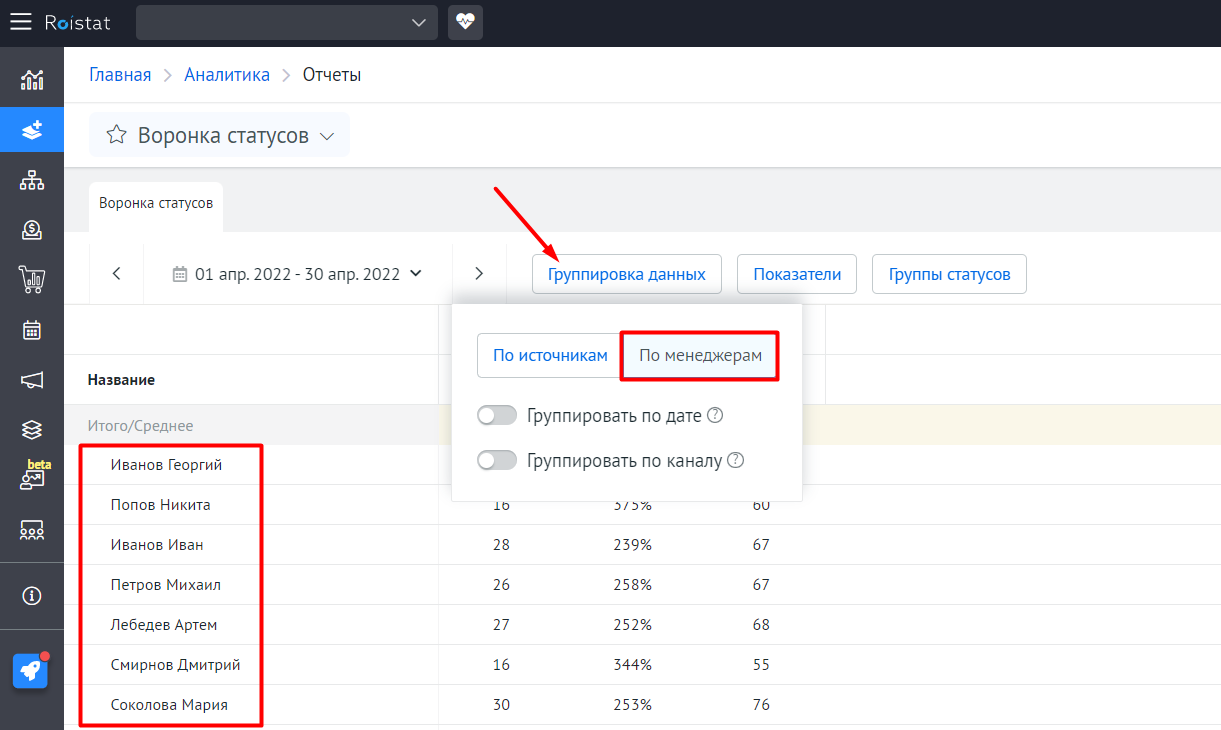This screenshot has width=1221, height=730.
Task: Select manager Лебедев Артем
Action: [164, 625]
